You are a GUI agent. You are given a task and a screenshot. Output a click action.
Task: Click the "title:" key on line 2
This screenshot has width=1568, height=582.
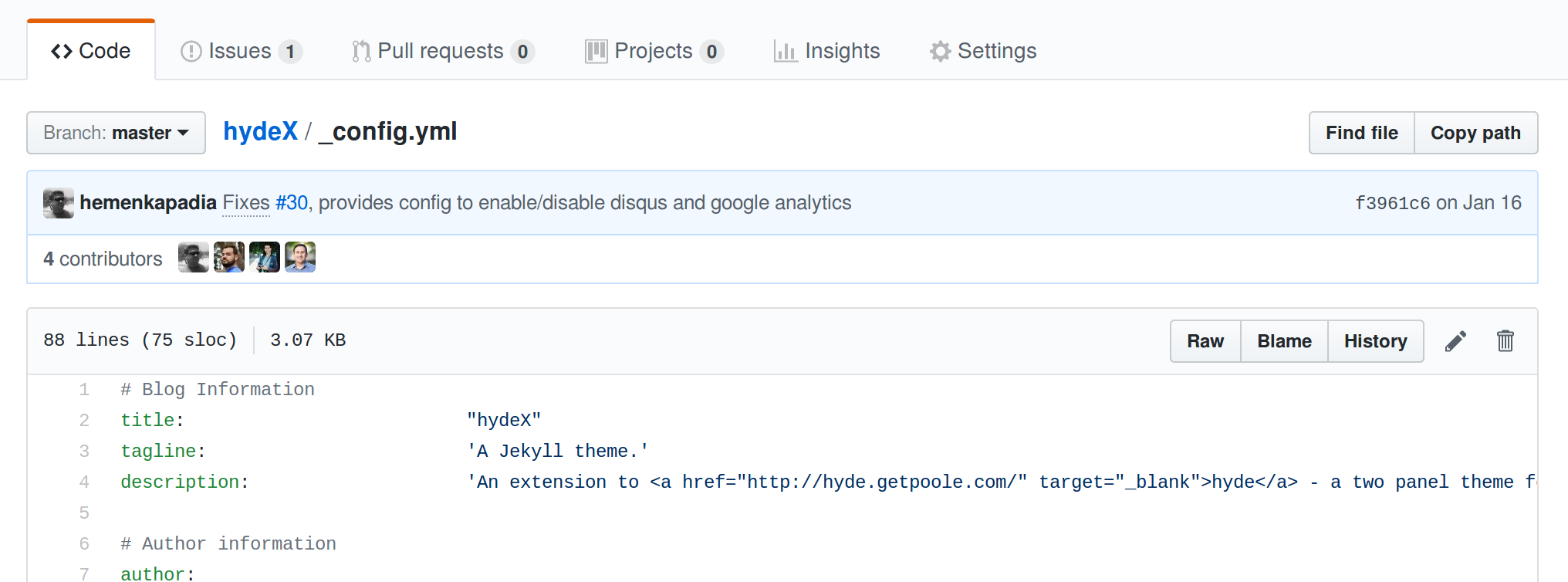coord(152,420)
